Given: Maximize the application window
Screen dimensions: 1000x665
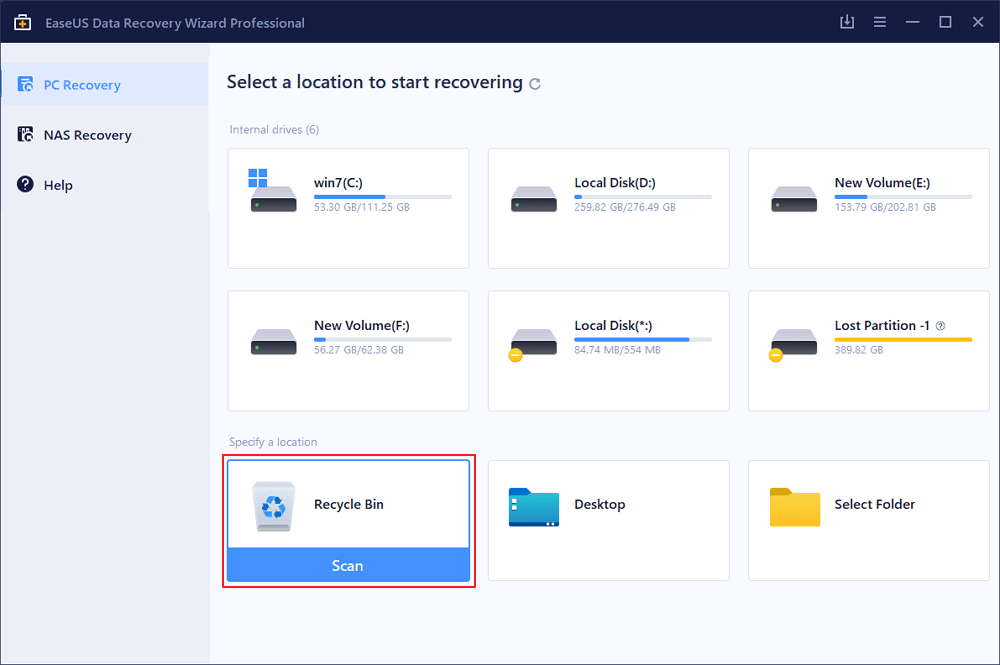Looking at the screenshot, I should [945, 22].
